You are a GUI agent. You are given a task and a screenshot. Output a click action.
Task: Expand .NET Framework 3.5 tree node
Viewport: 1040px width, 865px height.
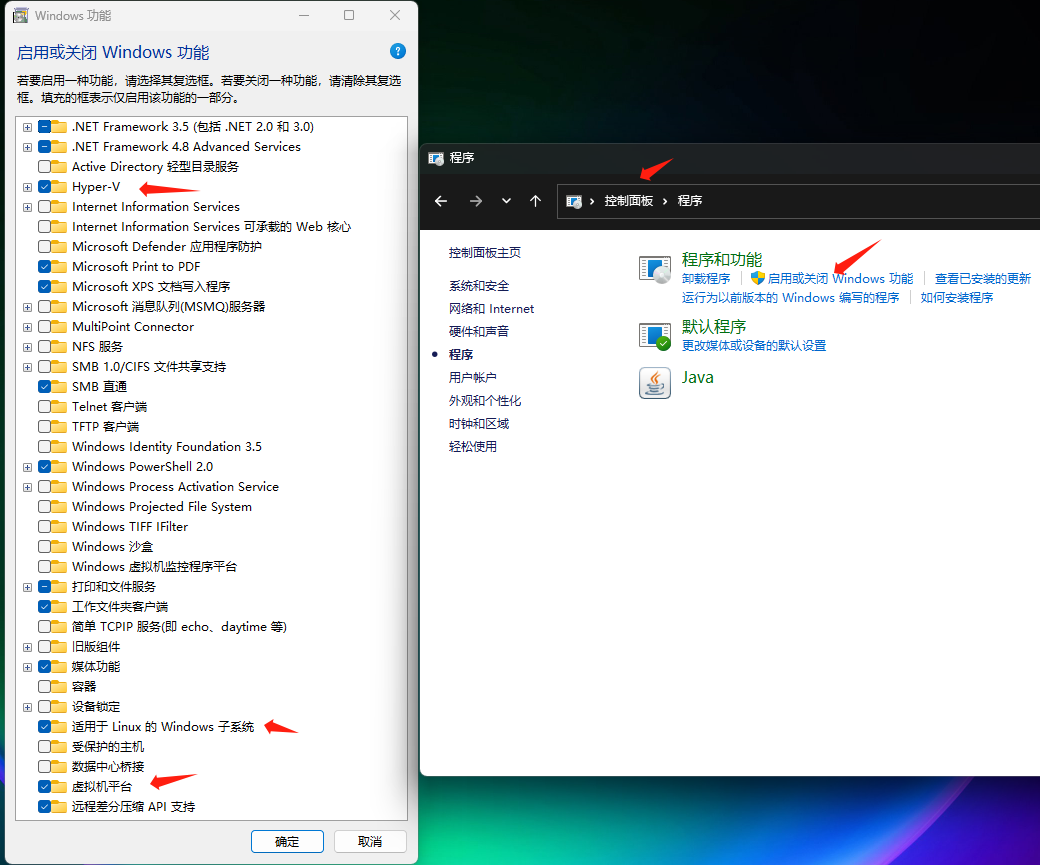(27, 127)
